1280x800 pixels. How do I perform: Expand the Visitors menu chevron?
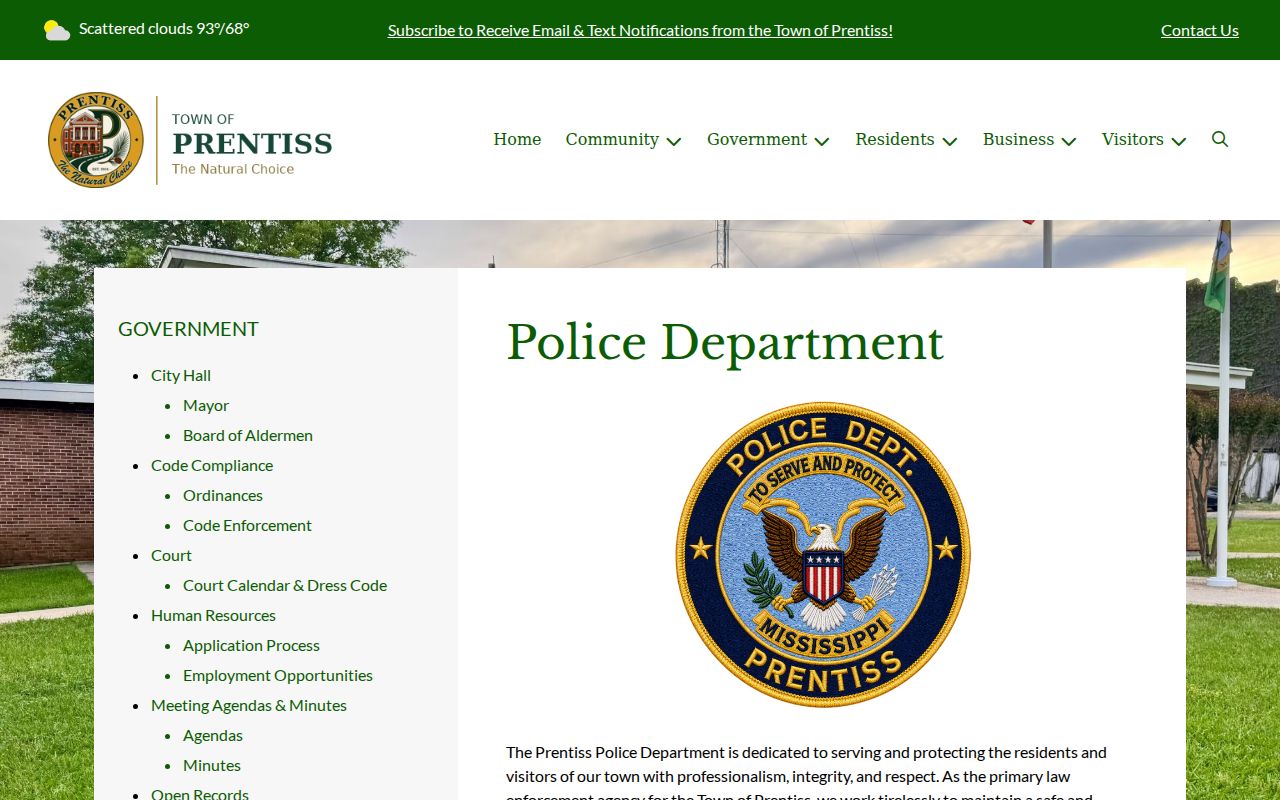[x=1179, y=141]
